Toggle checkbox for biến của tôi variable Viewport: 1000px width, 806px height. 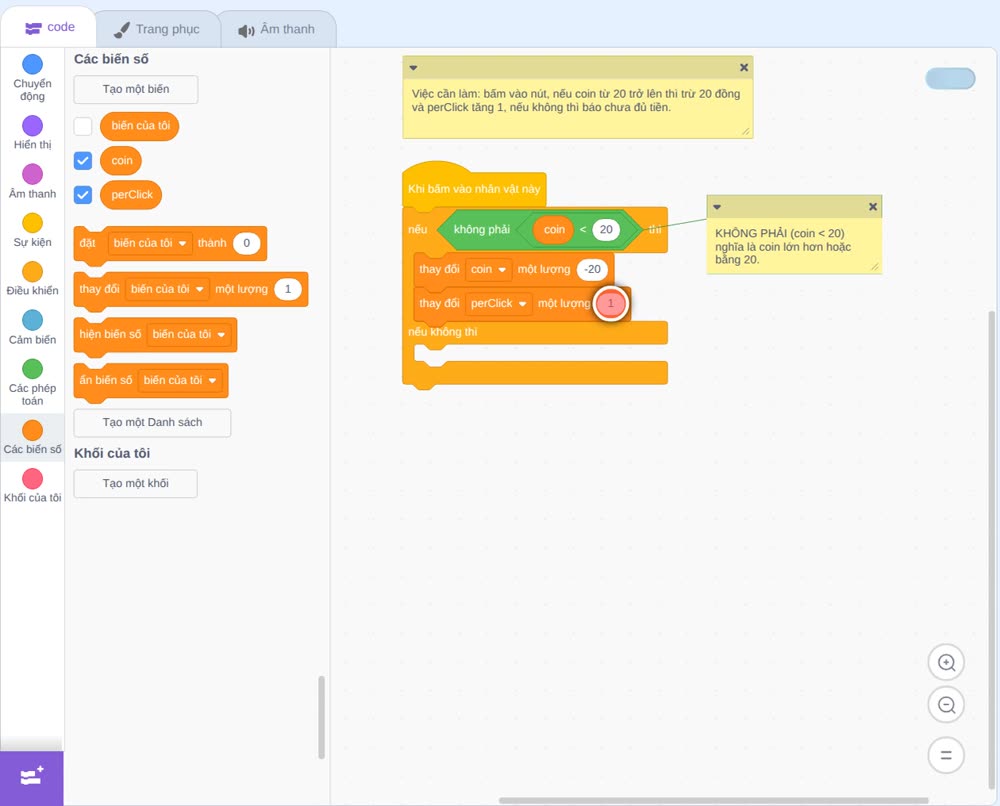click(83, 126)
